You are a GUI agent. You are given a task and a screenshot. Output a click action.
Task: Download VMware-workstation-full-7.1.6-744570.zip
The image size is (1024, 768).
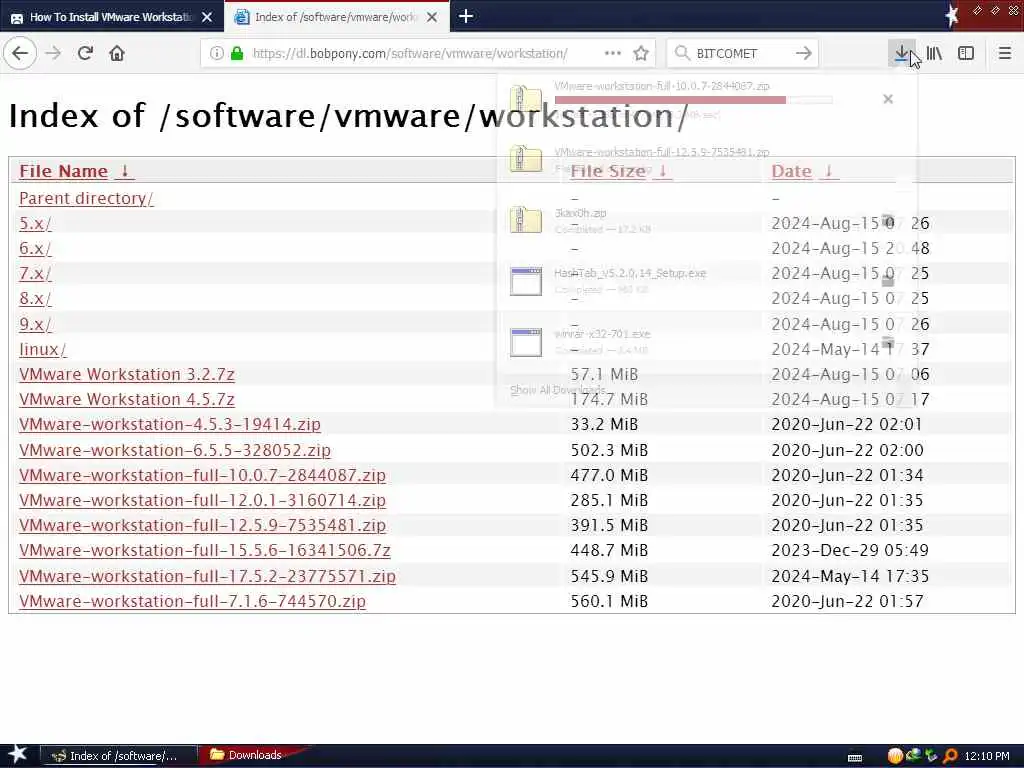tap(193, 601)
